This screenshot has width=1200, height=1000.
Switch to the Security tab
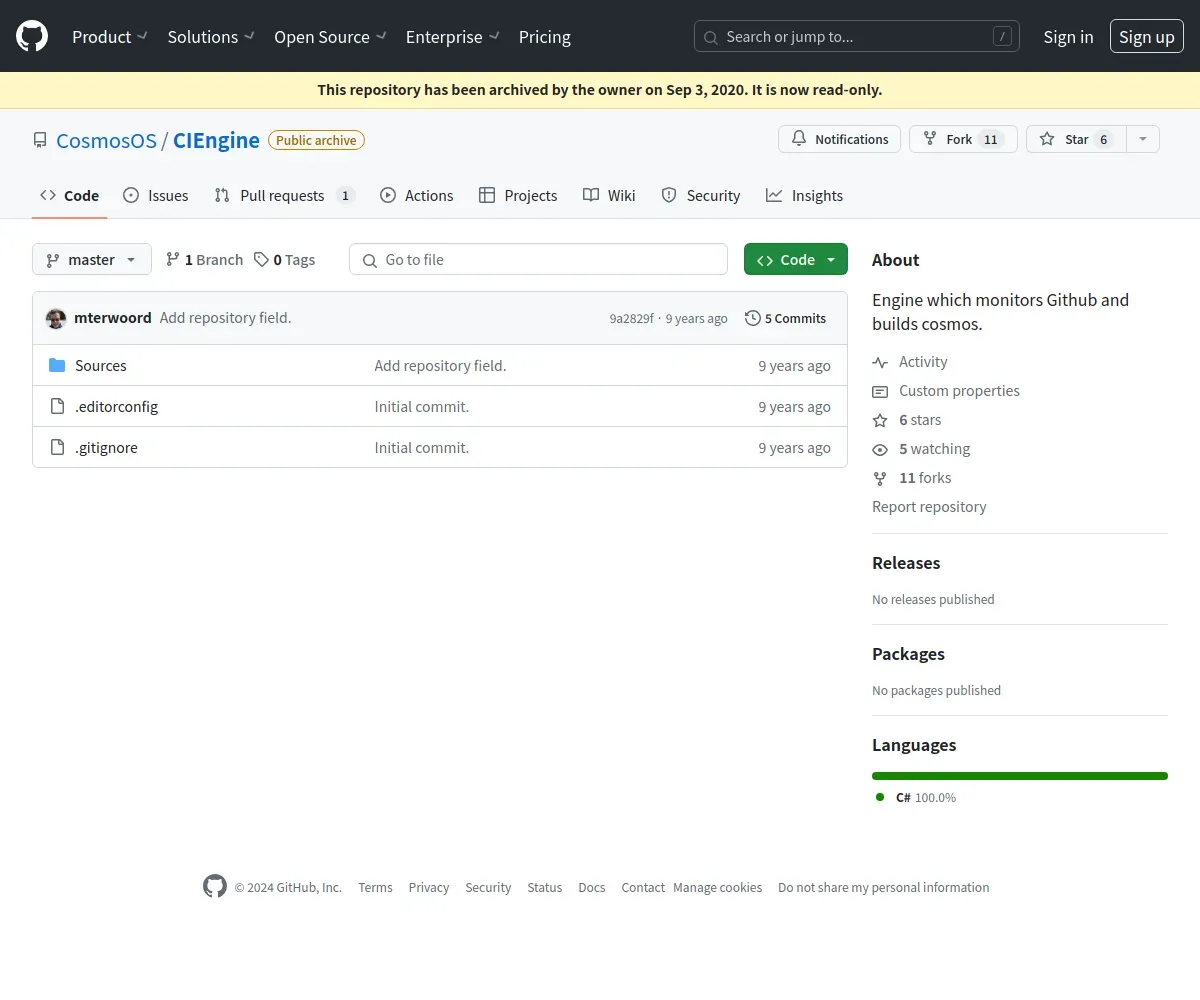pos(701,195)
